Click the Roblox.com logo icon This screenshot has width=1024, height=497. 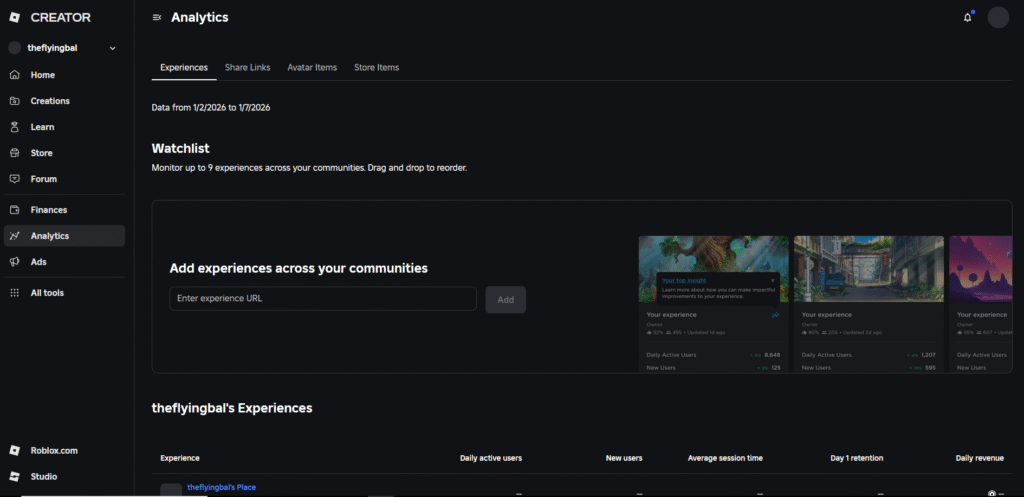coord(14,451)
